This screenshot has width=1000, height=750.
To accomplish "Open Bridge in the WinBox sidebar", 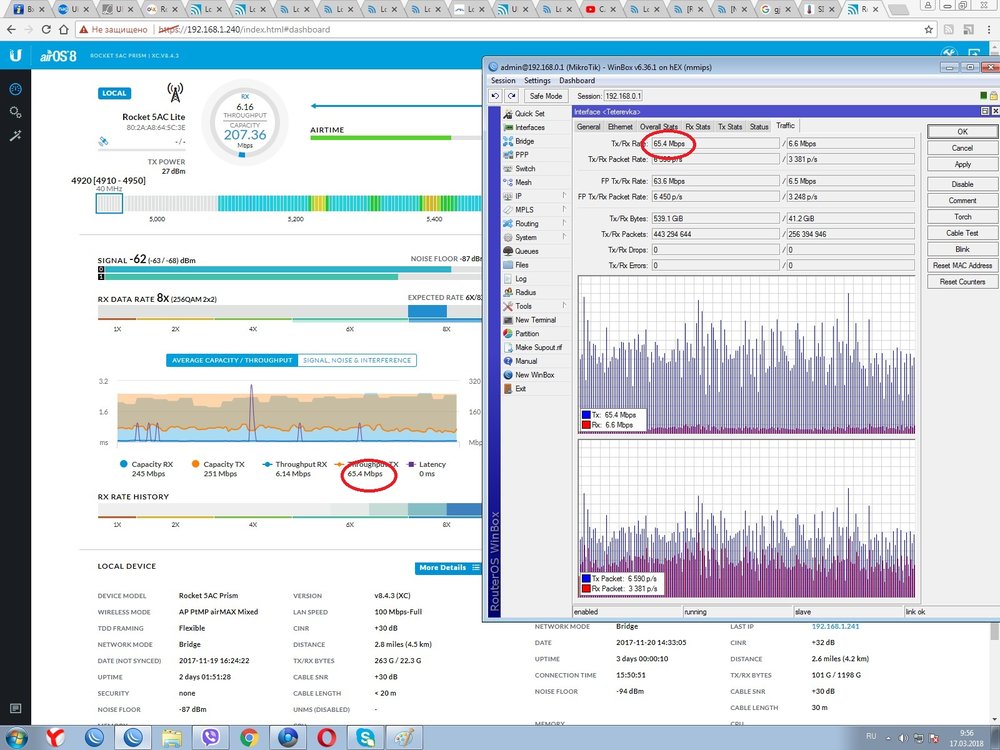I will pyautogui.click(x=524, y=142).
